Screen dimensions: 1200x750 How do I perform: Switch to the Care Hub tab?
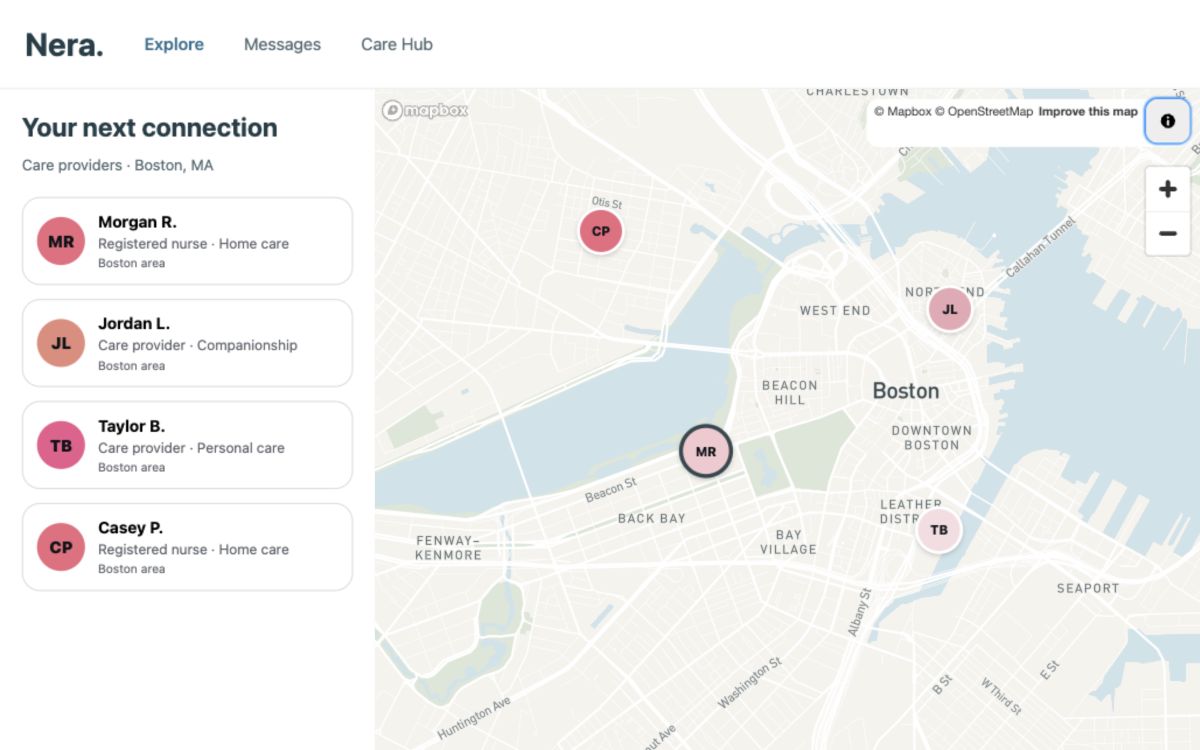(397, 44)
